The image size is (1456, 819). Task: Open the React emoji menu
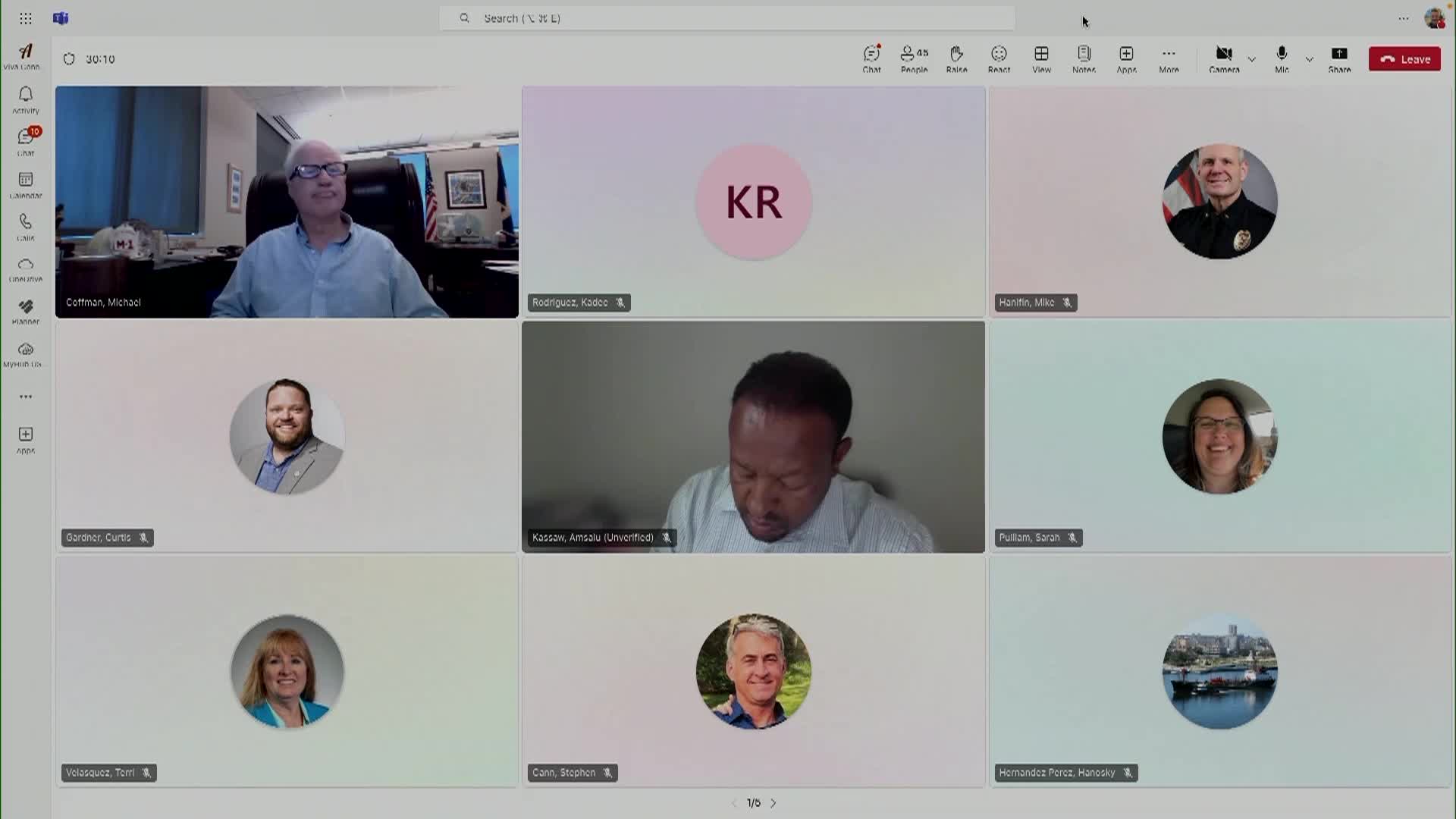(999, 58)
